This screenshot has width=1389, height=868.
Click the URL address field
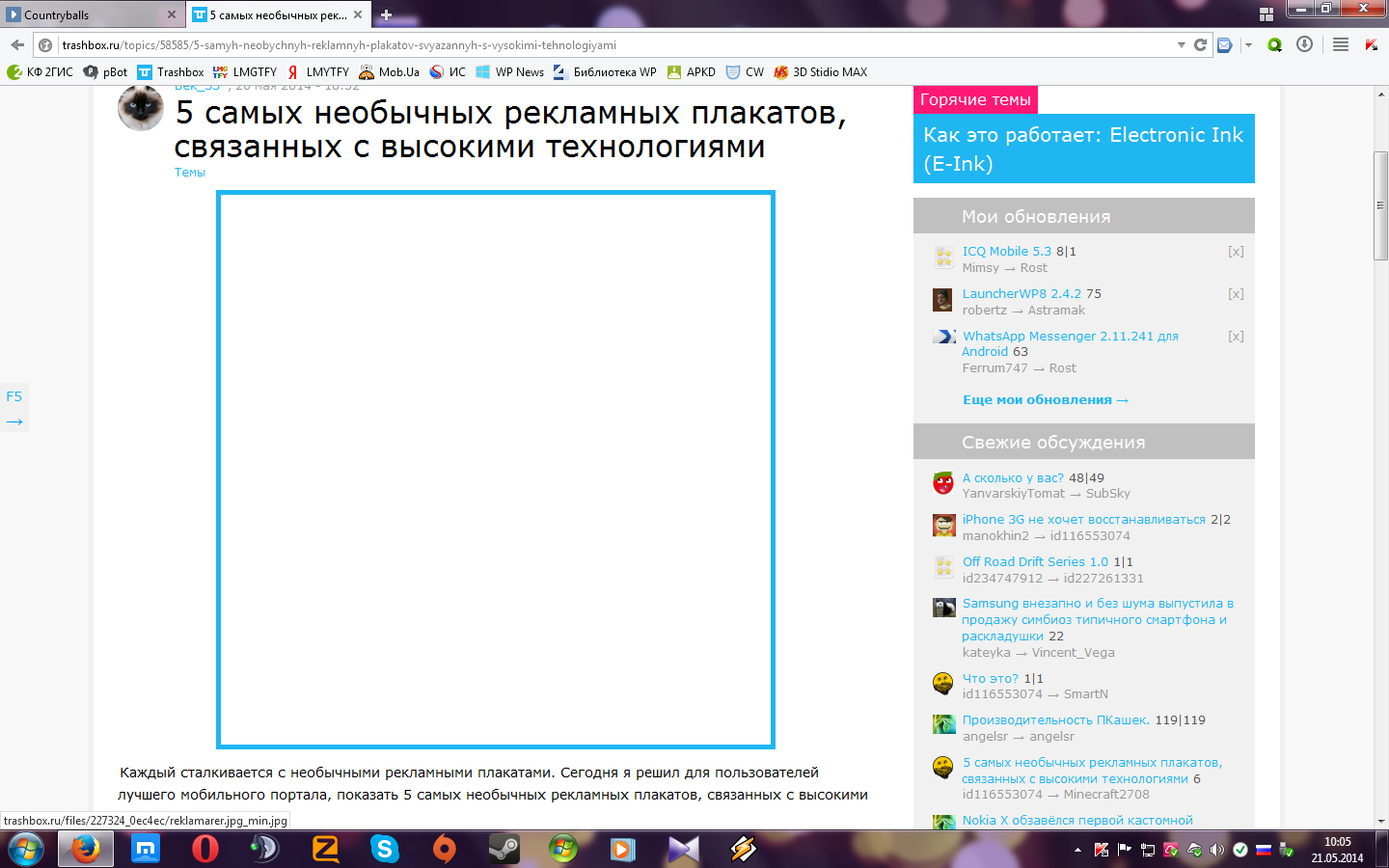[x=615, y=45]
